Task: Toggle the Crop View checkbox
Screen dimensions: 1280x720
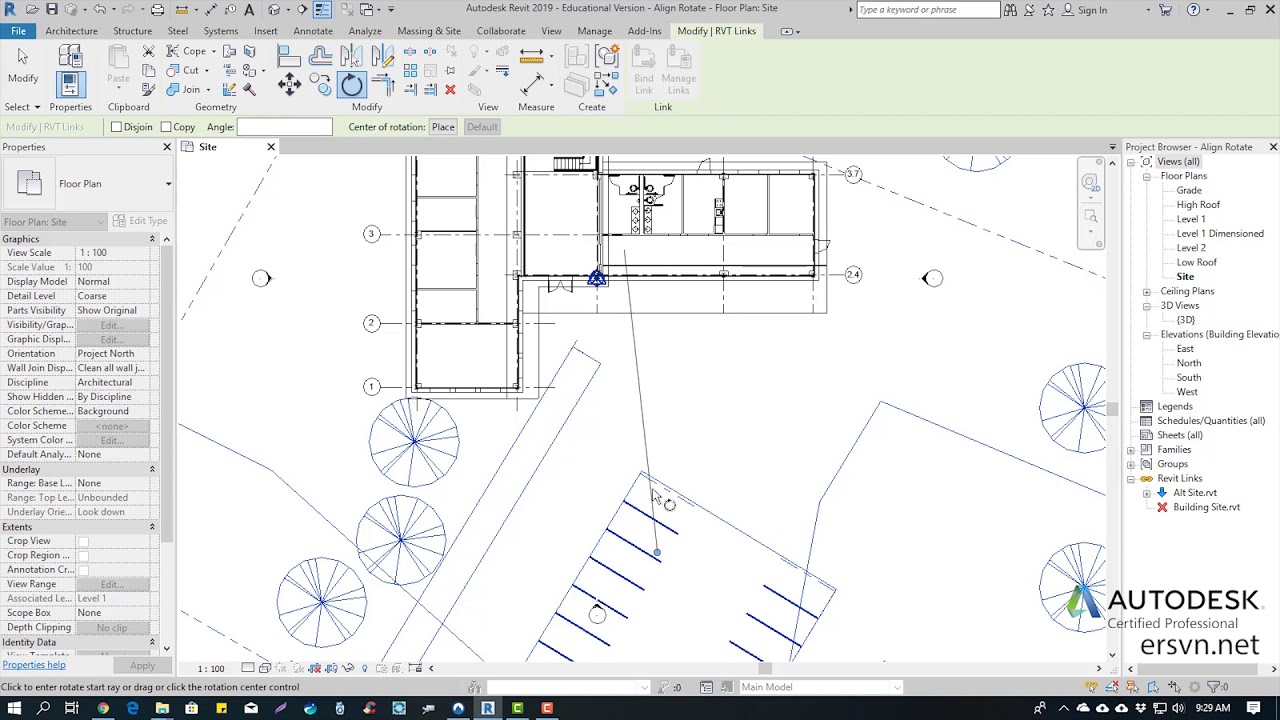Action: click(84, 541)
